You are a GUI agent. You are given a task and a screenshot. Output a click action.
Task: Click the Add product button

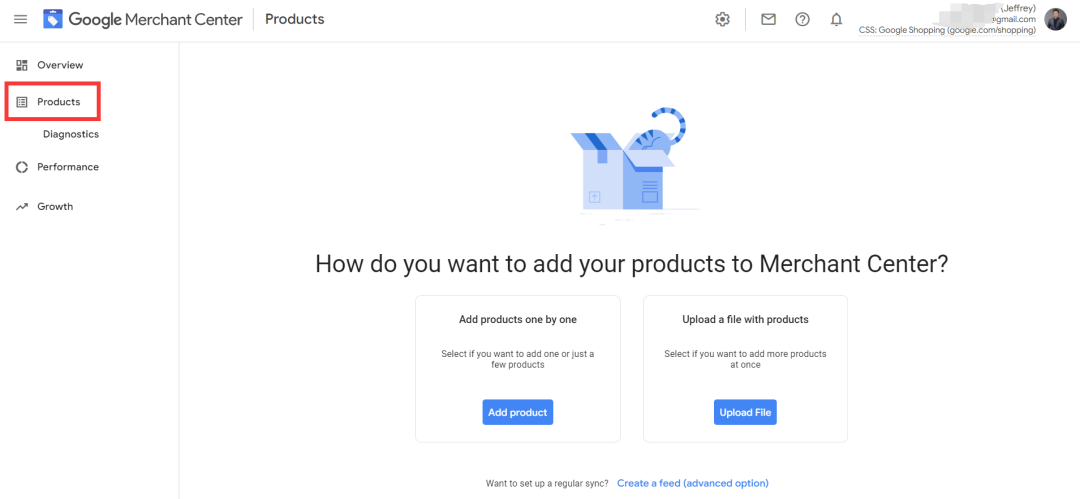[517, 412]
